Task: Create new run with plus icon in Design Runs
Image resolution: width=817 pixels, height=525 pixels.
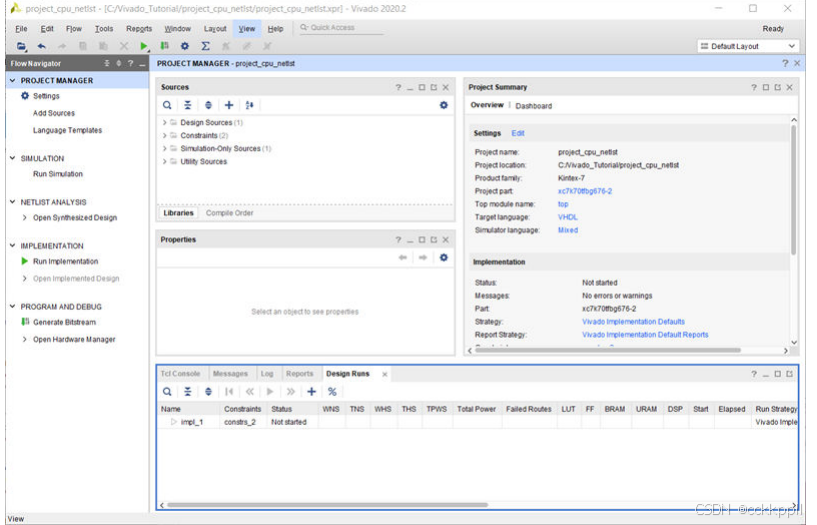Action: [x=312, y=392]
